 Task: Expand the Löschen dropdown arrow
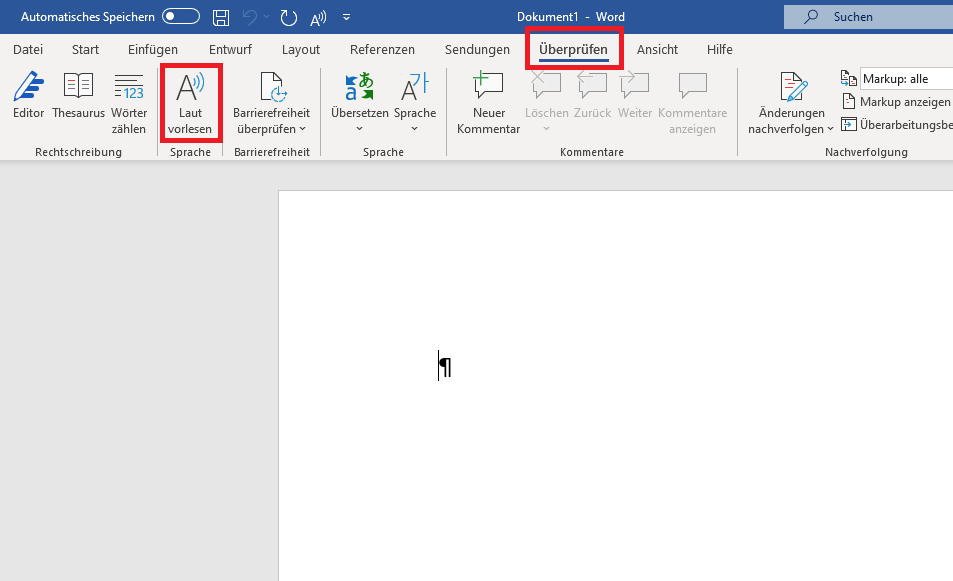pos(546,128)
